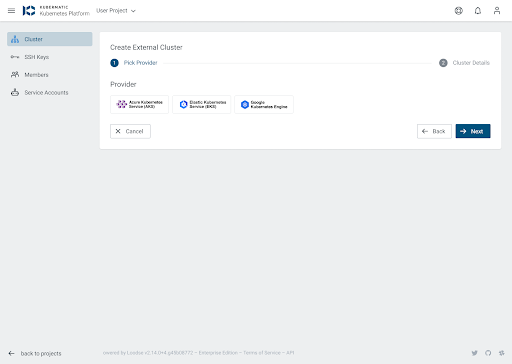Open the Terms of Service link
Screen dimensions: 512x364
(x=262, y=353)
